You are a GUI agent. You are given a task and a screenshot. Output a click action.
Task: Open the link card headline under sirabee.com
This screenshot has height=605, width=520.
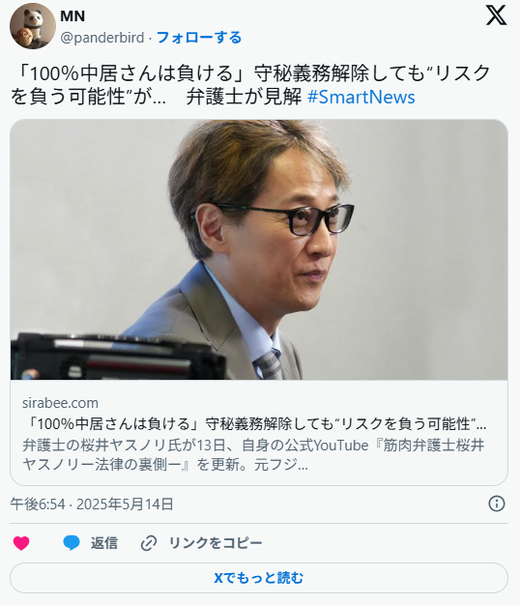pyautogui.click(x=257, y=424)
